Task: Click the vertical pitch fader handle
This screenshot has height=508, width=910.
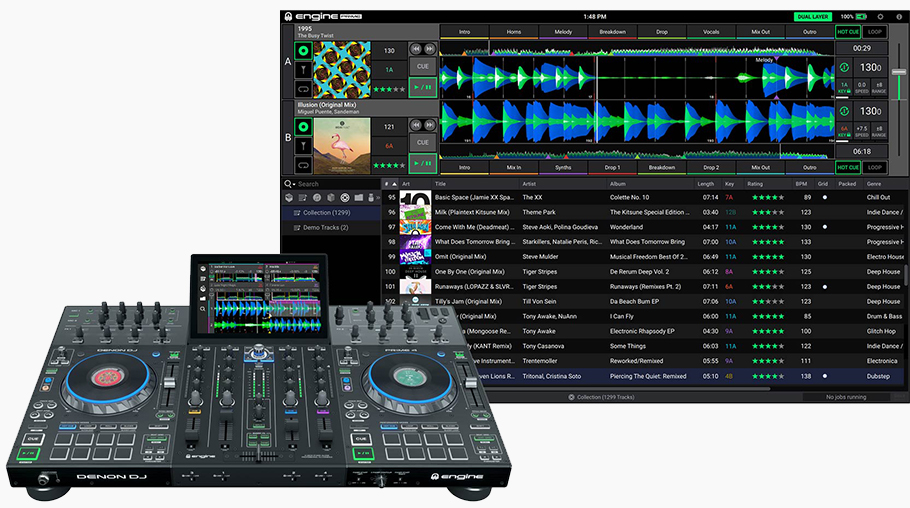Action: (899, 71)
